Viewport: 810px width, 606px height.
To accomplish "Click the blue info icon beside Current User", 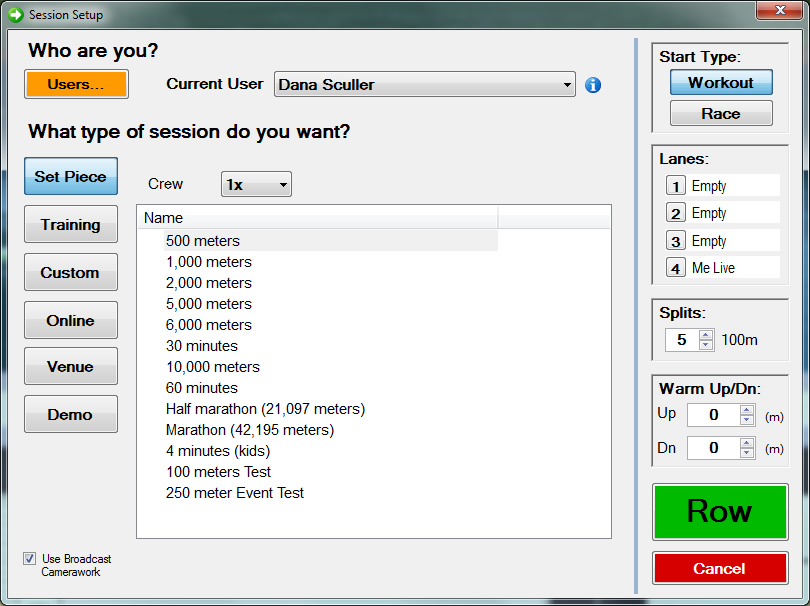I will pyautogui.click(x=593, y=85).
